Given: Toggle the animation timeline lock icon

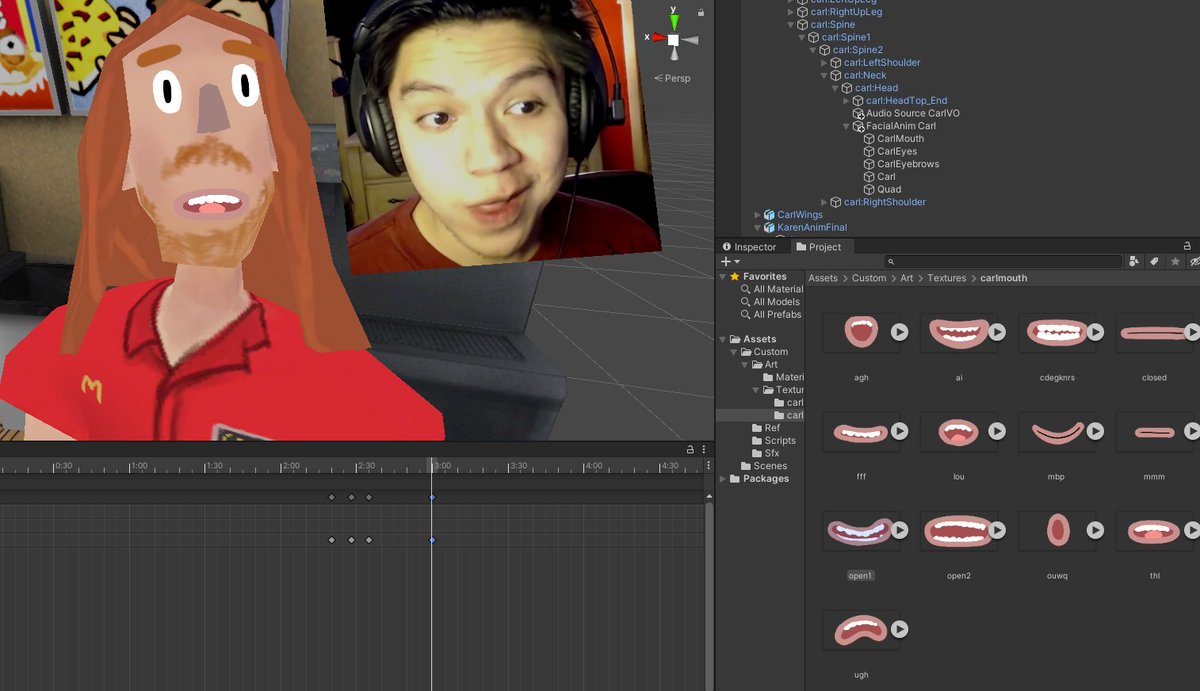Looking at the screenshot, I should click(x=690, y=450).
